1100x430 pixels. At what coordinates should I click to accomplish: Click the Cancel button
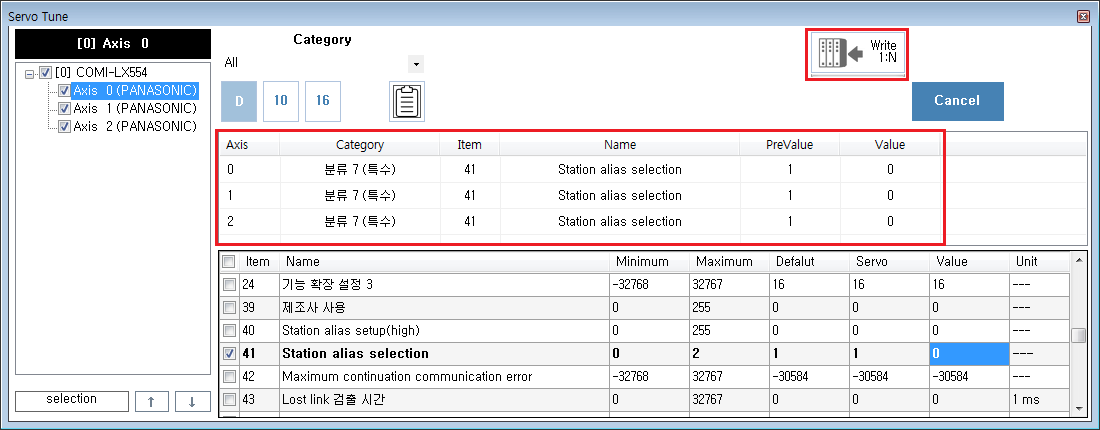[x=957, y=101]
